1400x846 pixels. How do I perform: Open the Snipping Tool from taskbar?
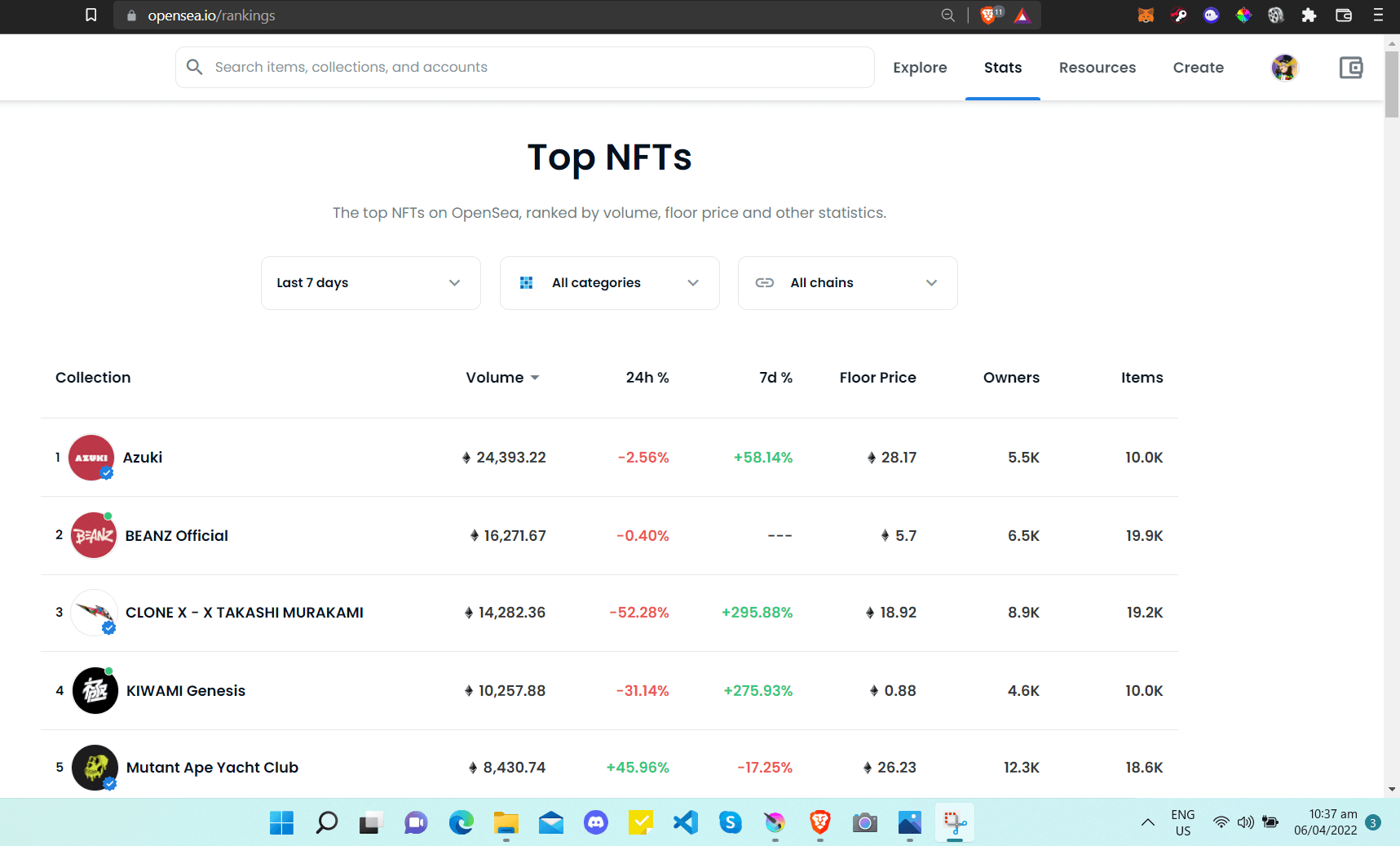(955, 823)
